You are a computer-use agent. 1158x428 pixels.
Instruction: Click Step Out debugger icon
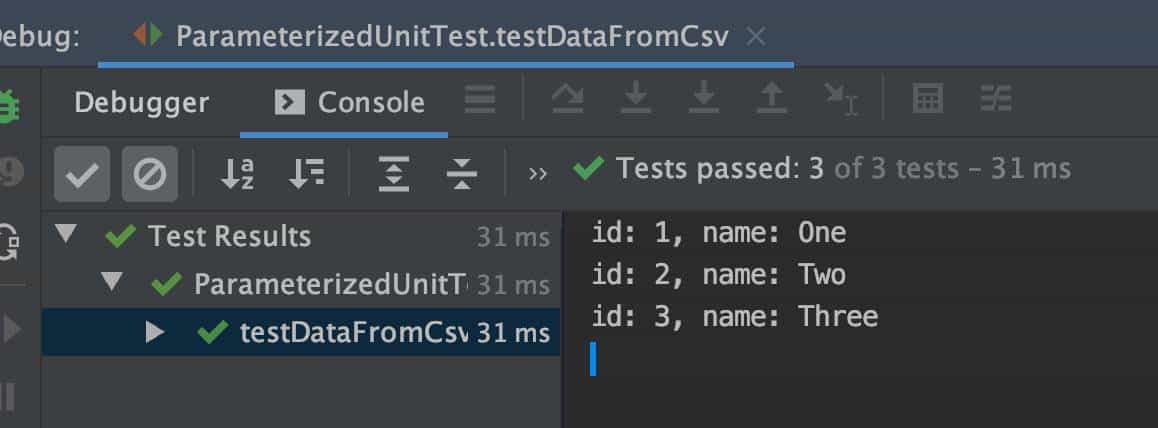771,98
